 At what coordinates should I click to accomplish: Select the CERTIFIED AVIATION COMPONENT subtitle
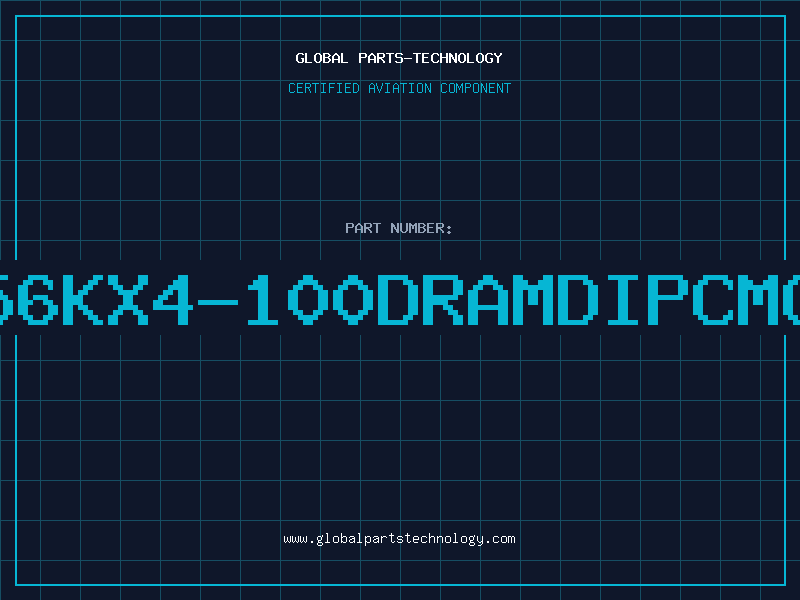pos(399,88)
